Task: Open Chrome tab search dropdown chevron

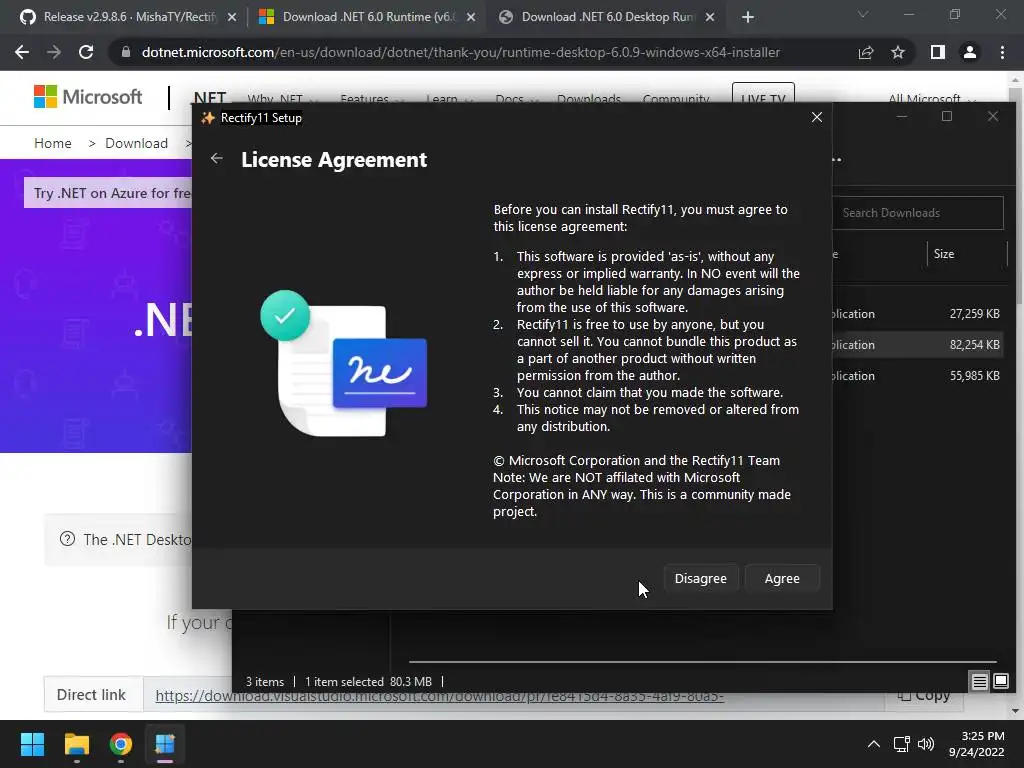Action: (863, 14)
